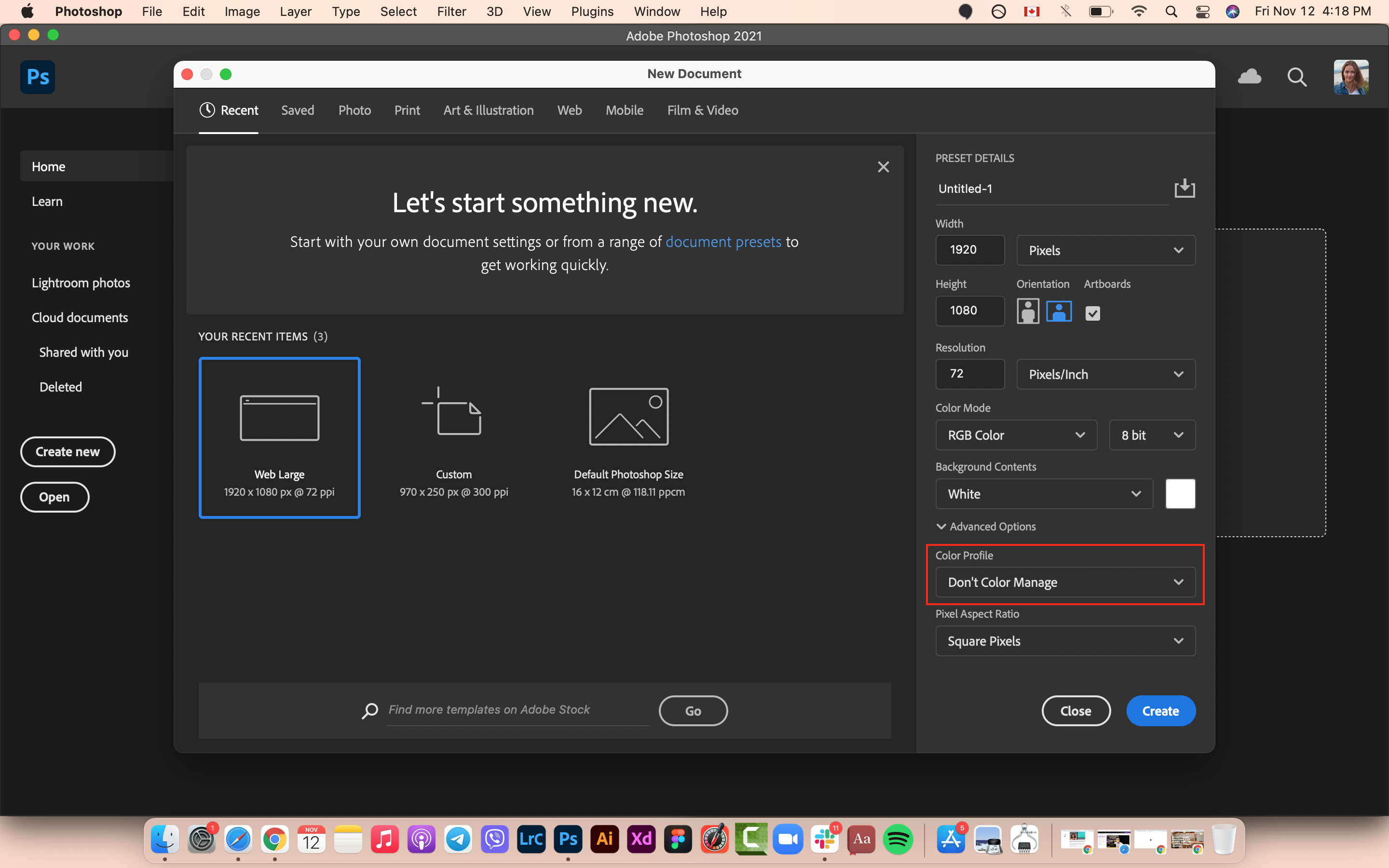Click the Width input field
The width and height of the screenshot is (1389, 868).
(x=970, y=250)
